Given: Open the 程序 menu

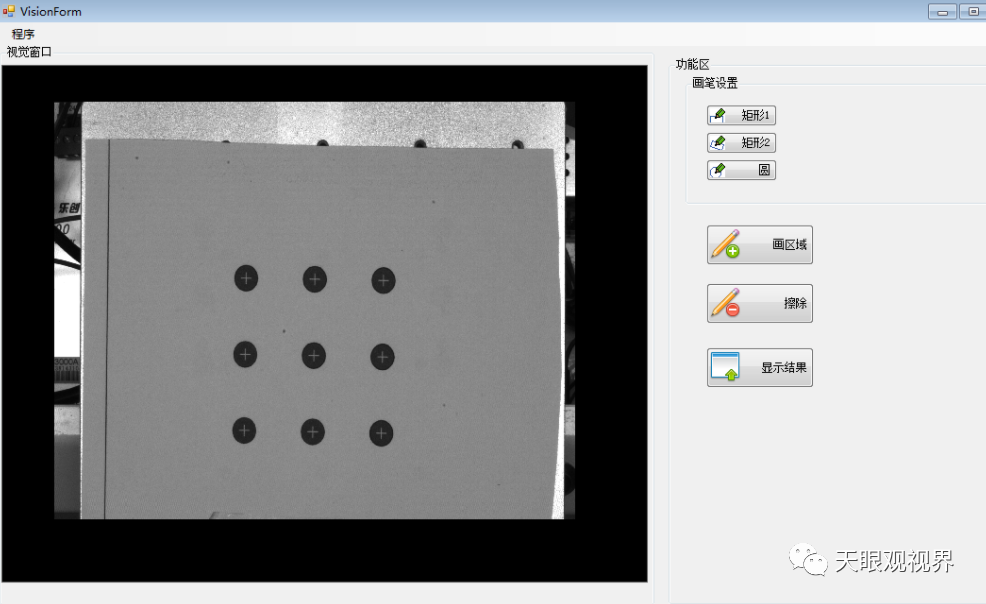Looking at the screenshot, I should click(23, 34).
